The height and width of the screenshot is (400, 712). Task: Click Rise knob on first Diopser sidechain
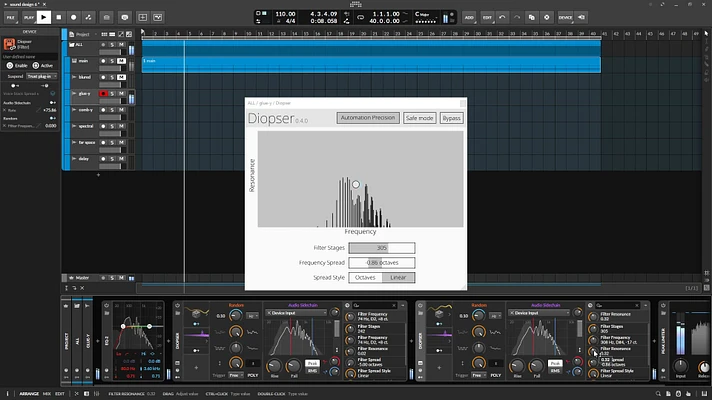(274, 365)
